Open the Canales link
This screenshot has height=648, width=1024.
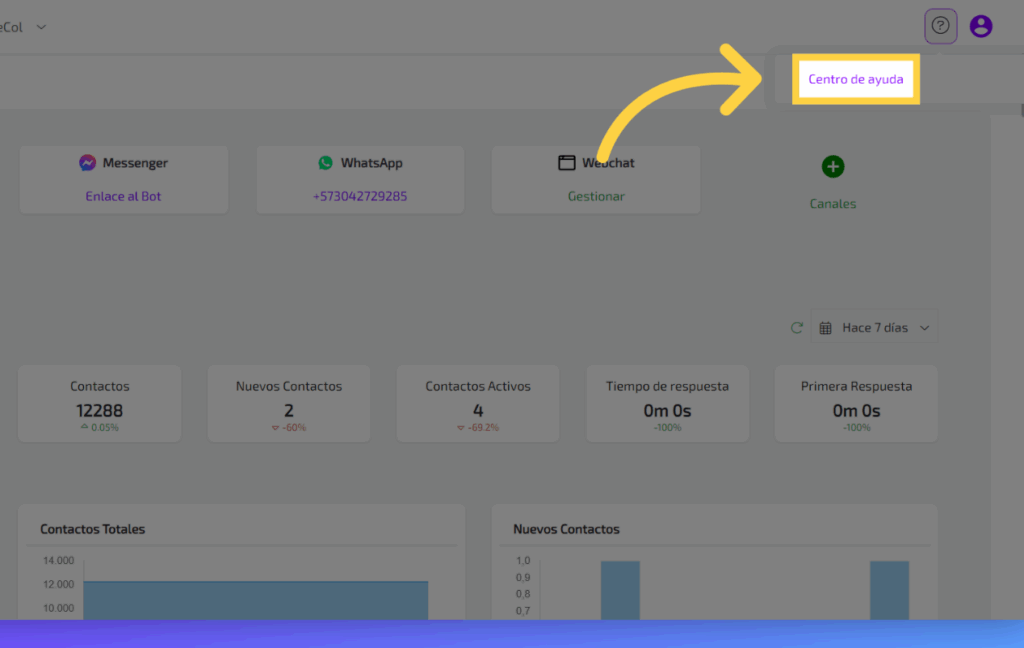833,204
